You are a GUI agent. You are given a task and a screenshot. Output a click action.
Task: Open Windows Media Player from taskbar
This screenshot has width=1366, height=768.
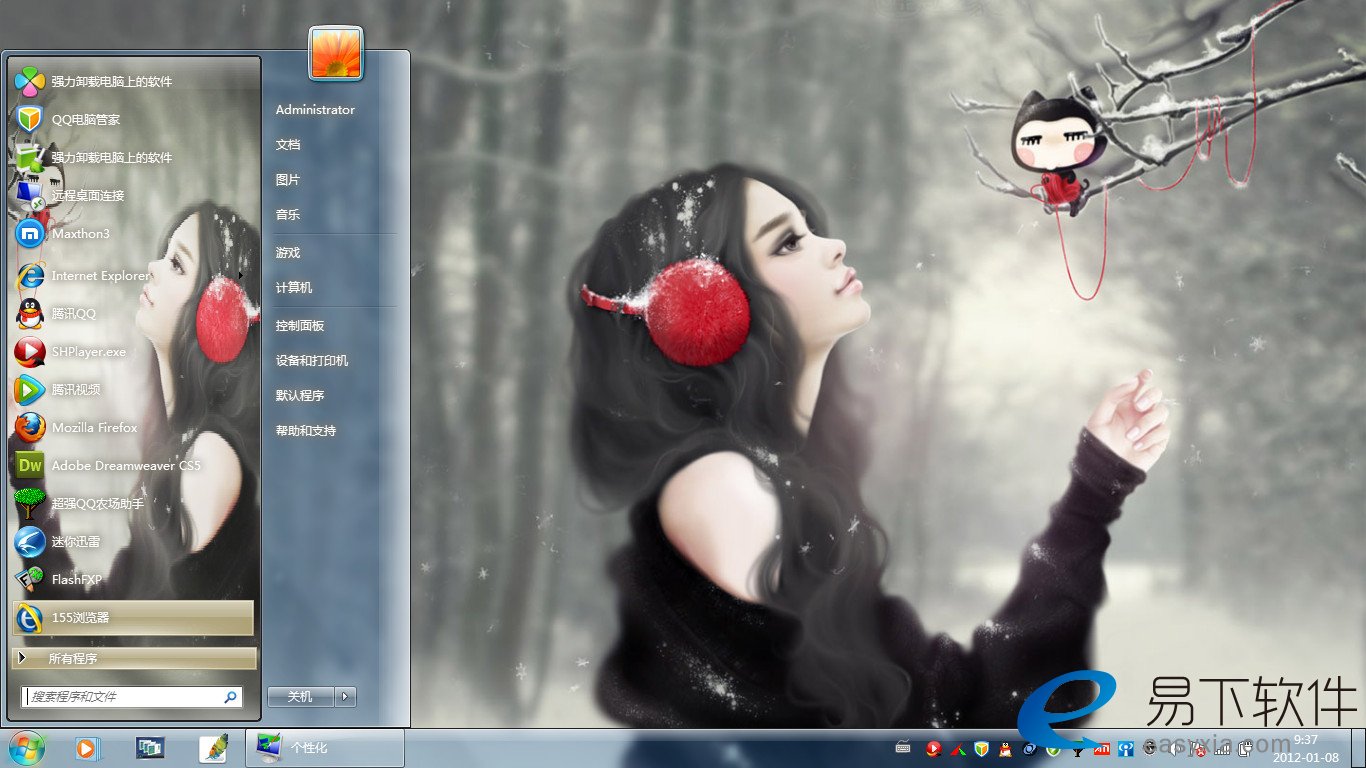(87, 748)
